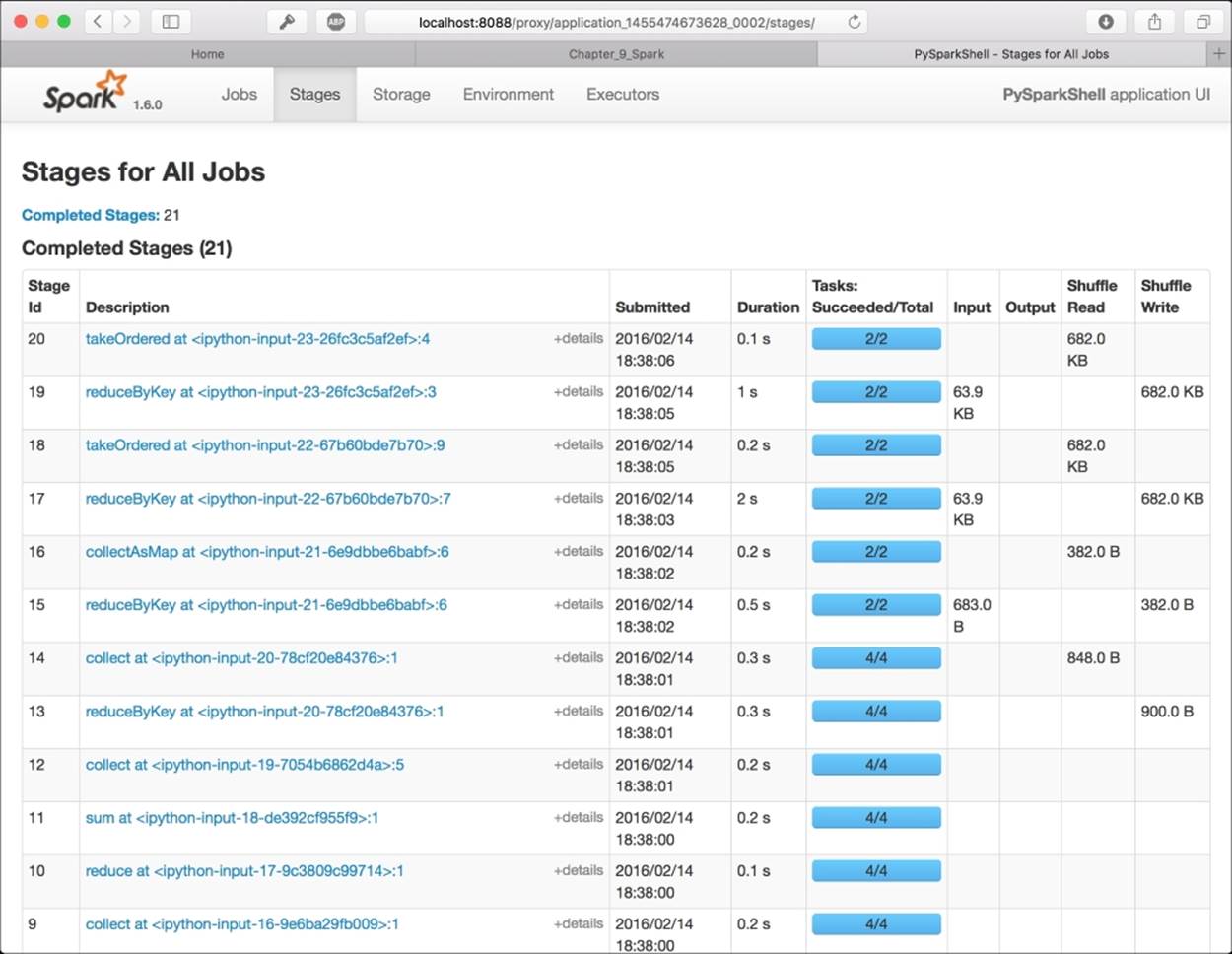
Task: Show all tabs overview icon
Action: tap(1203, 21)
